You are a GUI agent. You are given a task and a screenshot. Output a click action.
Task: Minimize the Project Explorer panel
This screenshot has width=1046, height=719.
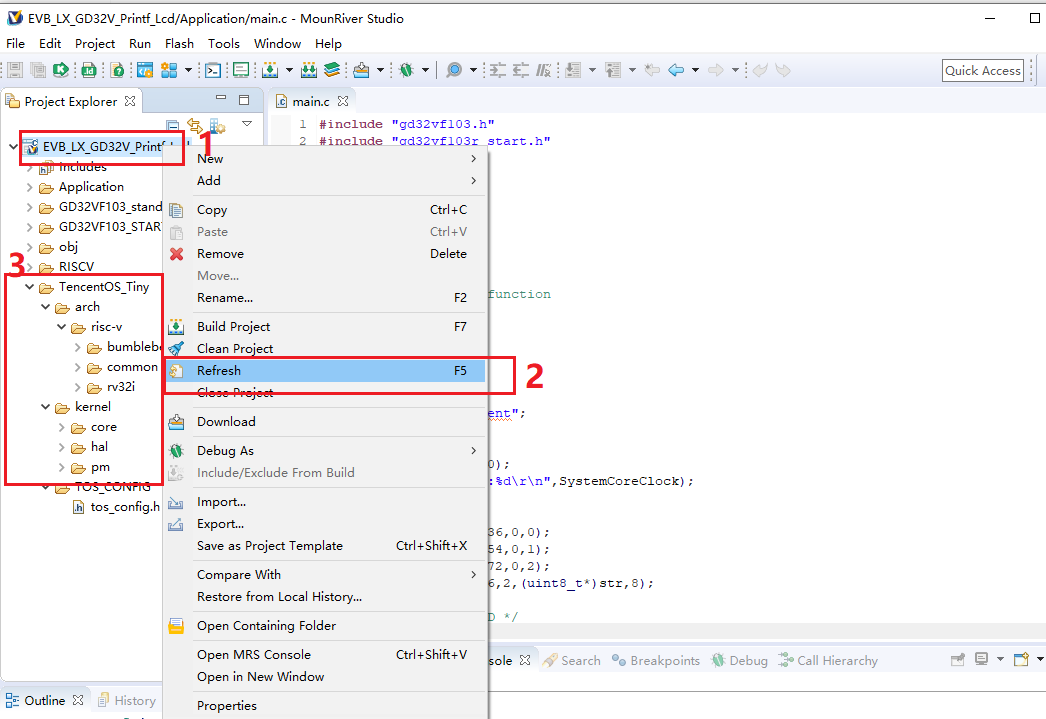click(221, 99)
